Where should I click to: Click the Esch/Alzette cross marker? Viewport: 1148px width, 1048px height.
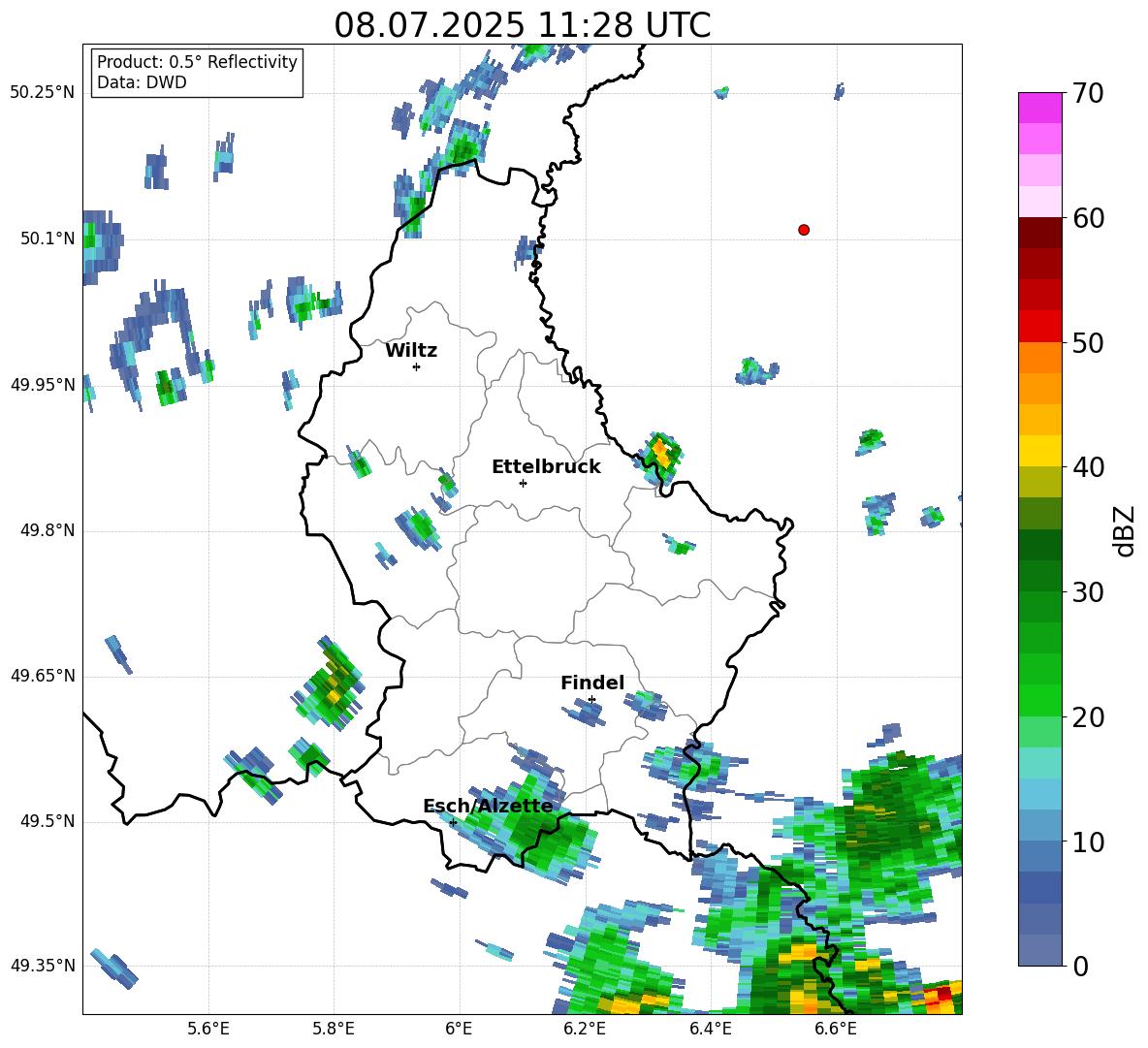pyautogui.click(x=453, y=822)
